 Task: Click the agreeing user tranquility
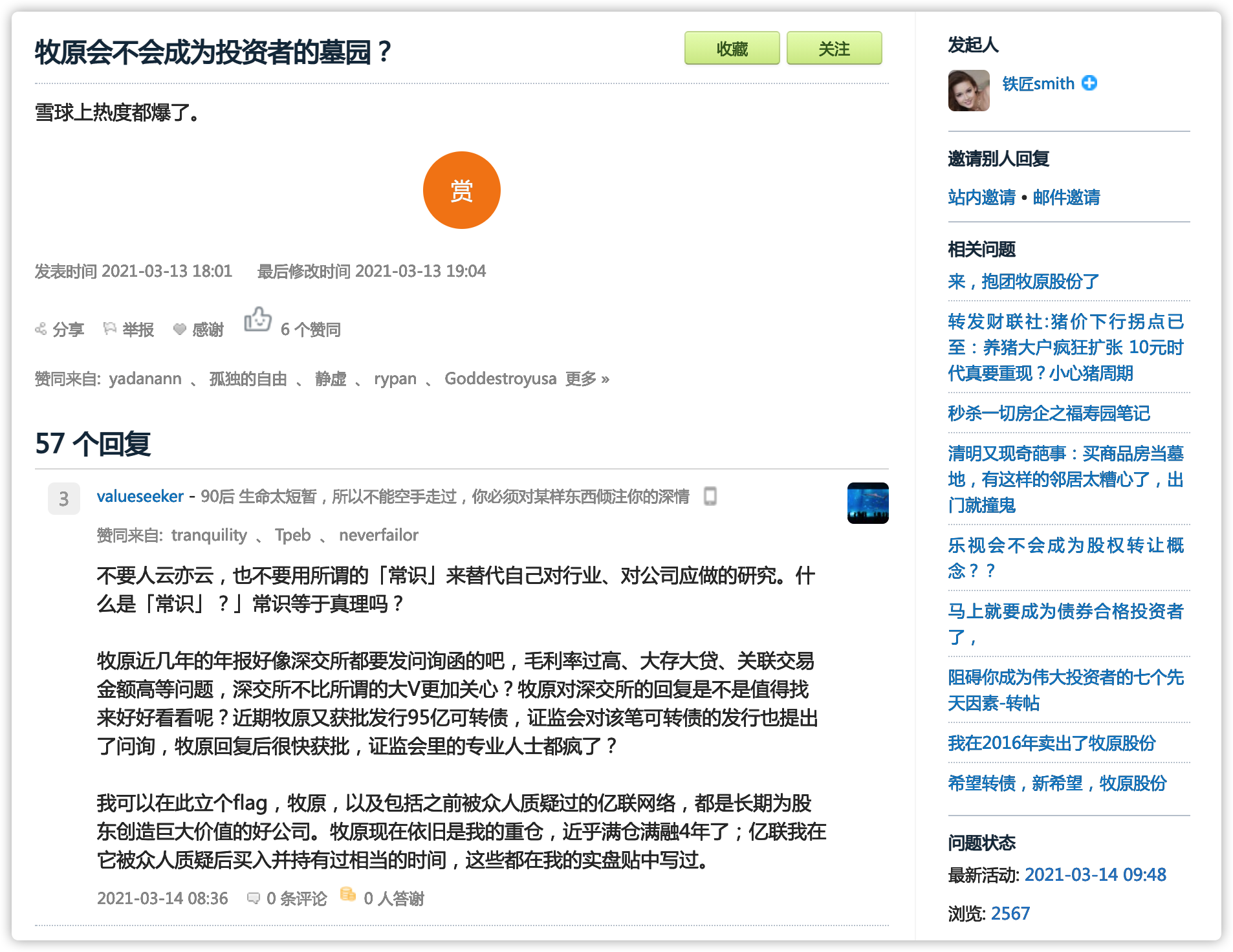[209, 535]
